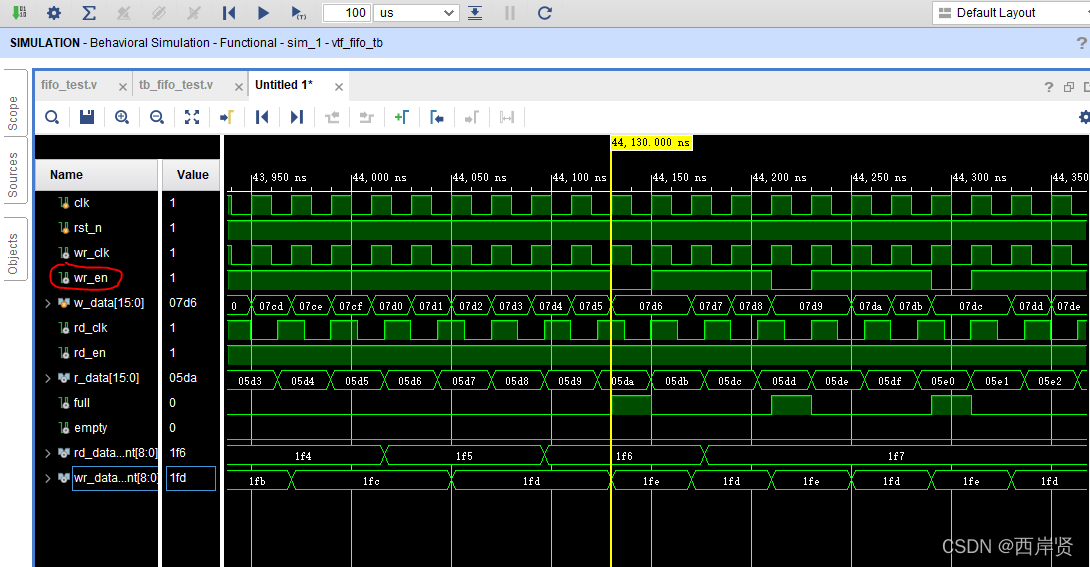Image resolution: width=1090 pixels, height=567 pixels.
Task: Click the waveform search magnifier icon
Action: tap(51, 117)
